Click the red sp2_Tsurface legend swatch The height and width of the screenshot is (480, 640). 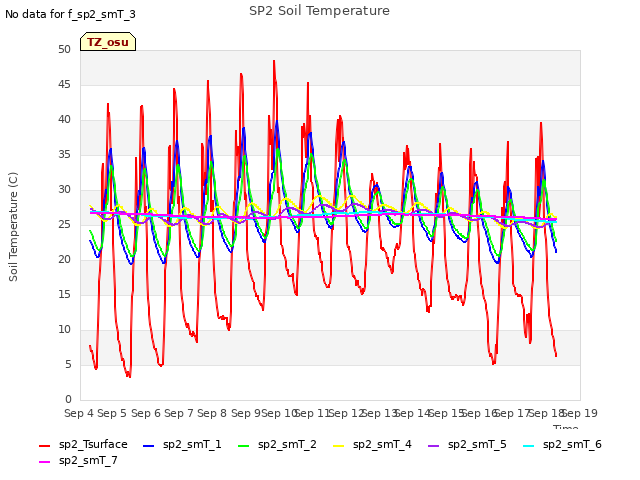[44, 446]
